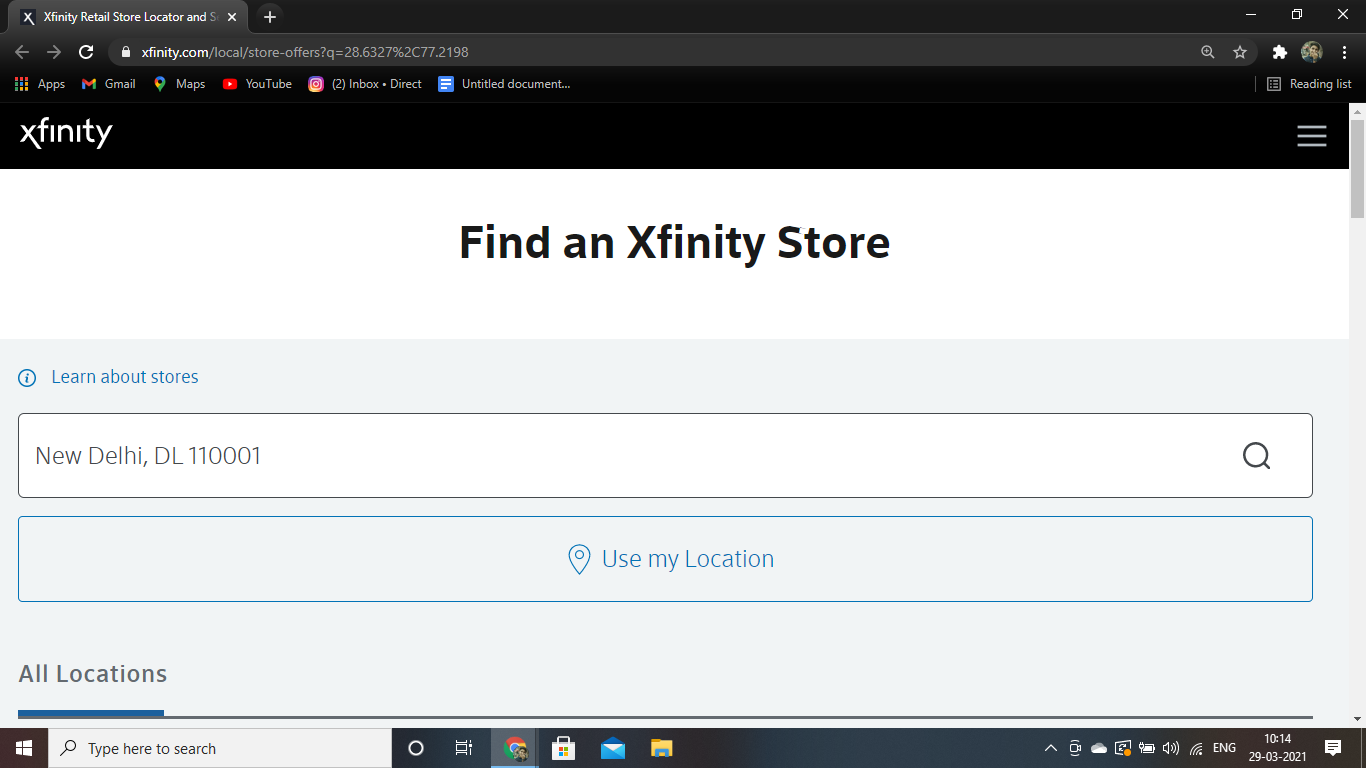Open the Chrome three-dot menu
1366x768 pixels.
pyautogui.click(x=1344, y=52)
